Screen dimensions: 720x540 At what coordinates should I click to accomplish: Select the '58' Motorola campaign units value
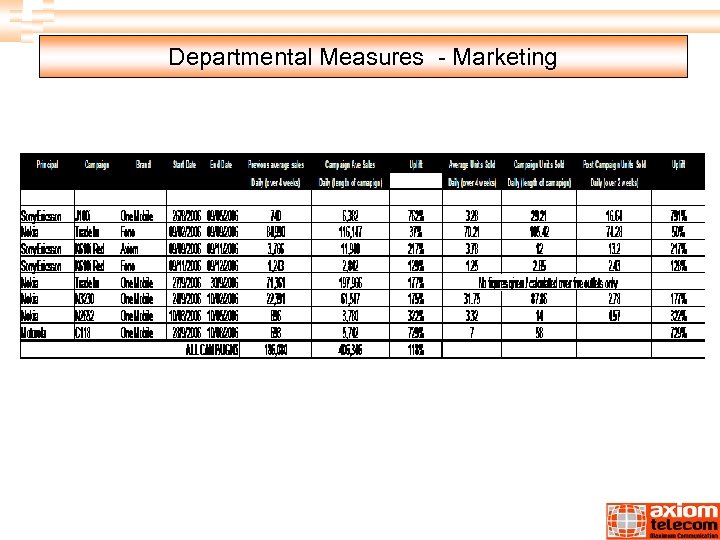click(539, 332)
